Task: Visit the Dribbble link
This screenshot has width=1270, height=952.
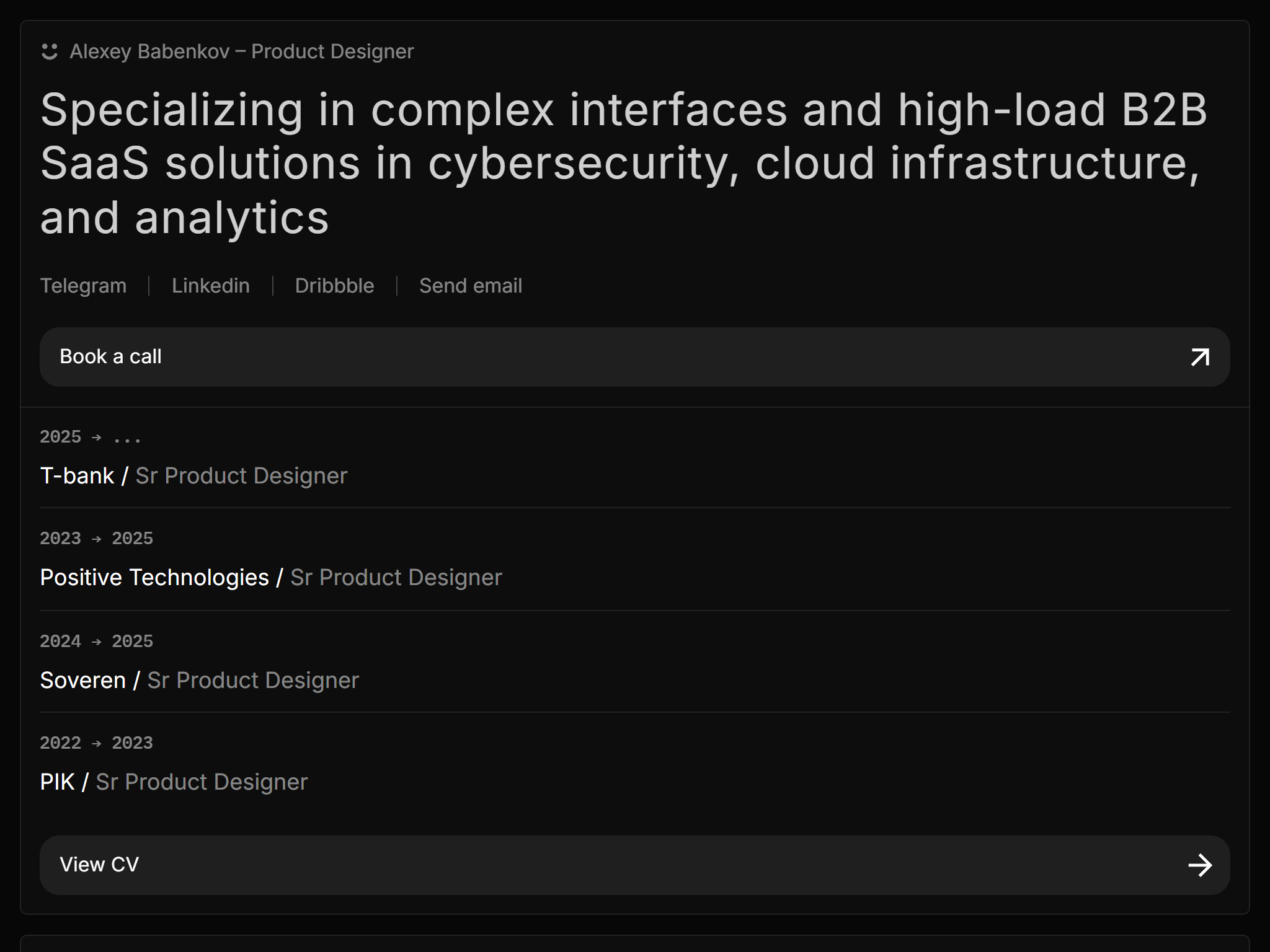Action: tap(334, 286)
